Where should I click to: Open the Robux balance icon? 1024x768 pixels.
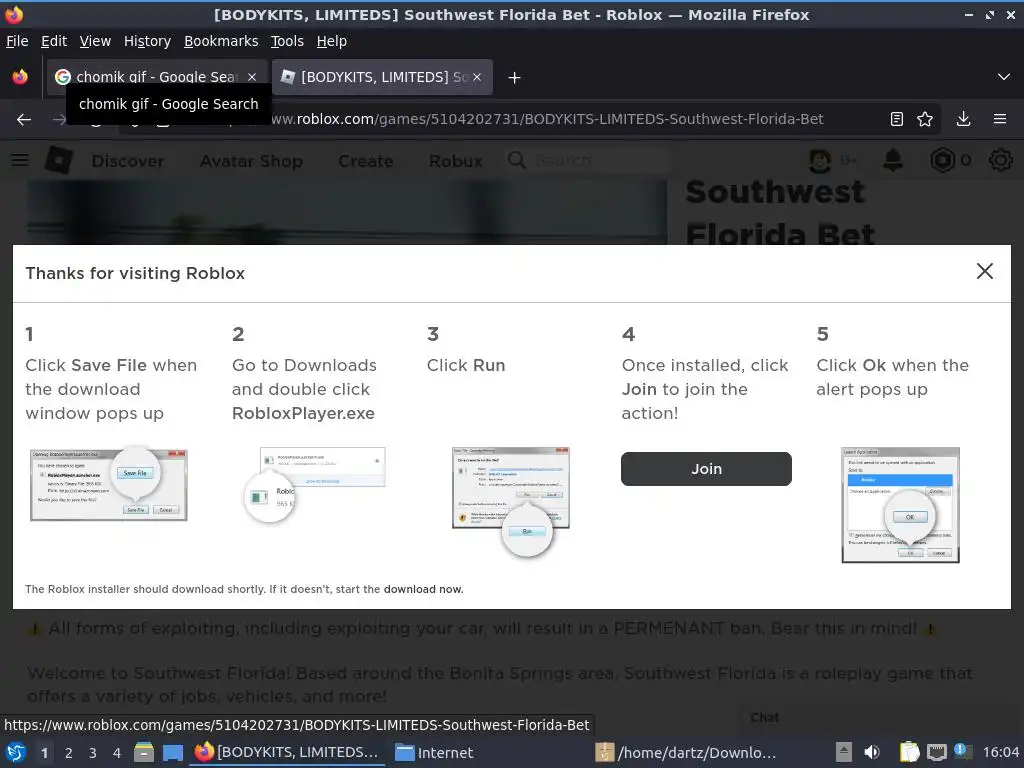(942, 160)
